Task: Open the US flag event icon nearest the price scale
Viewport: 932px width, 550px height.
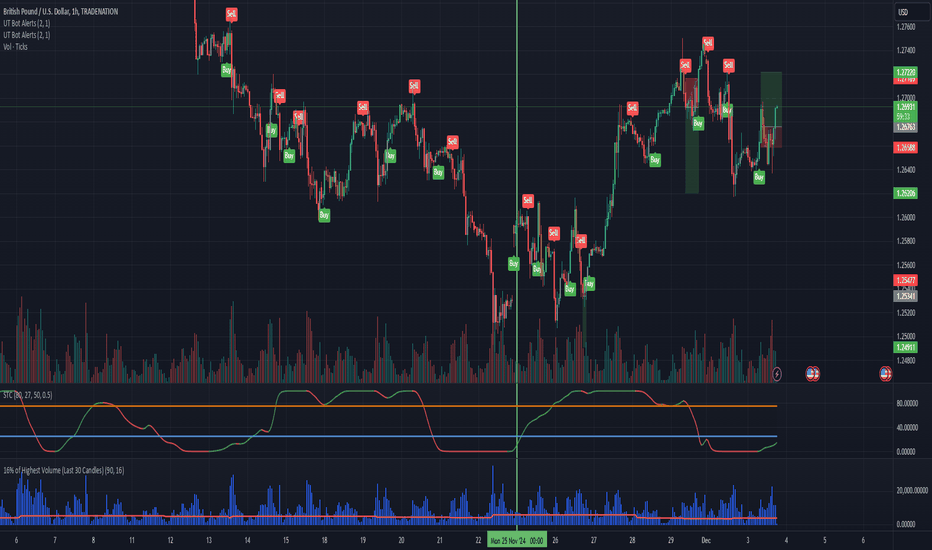Action: pyautogui.click(x=885, y=374)
